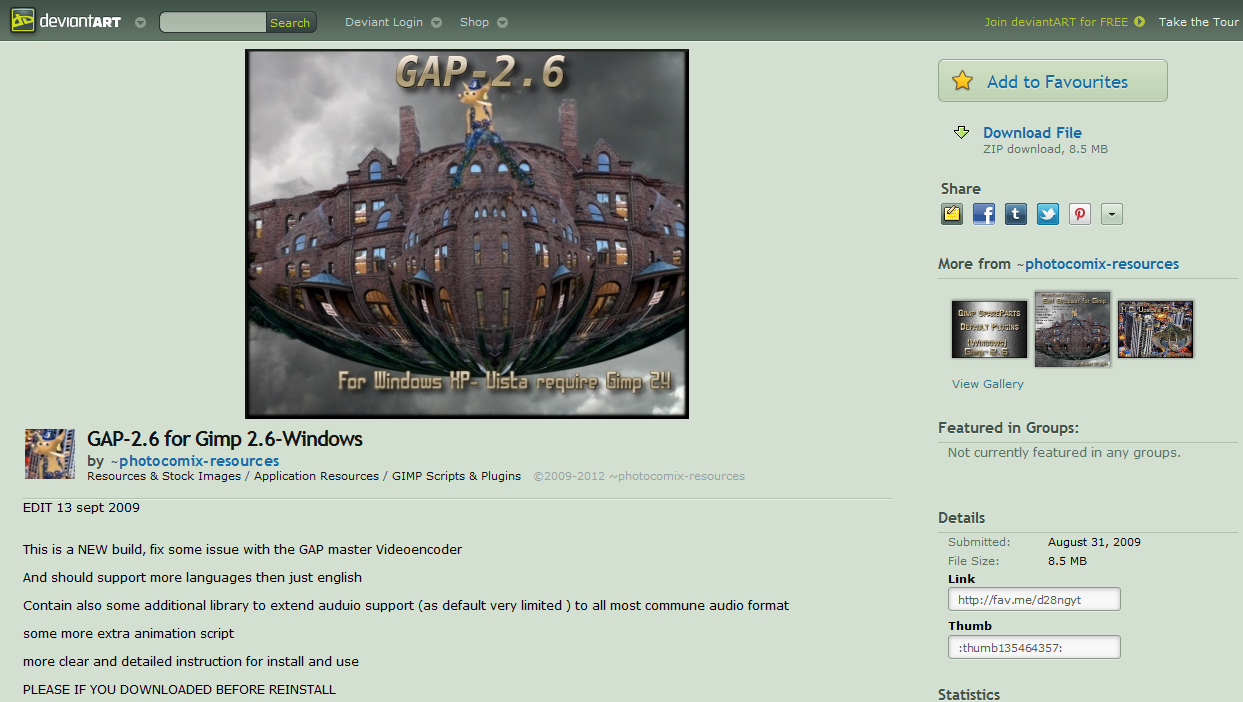This screenshot has height=702, width=1243.
Task: Open Resources & Stock Images category
Action: click(x=164, y=476)
